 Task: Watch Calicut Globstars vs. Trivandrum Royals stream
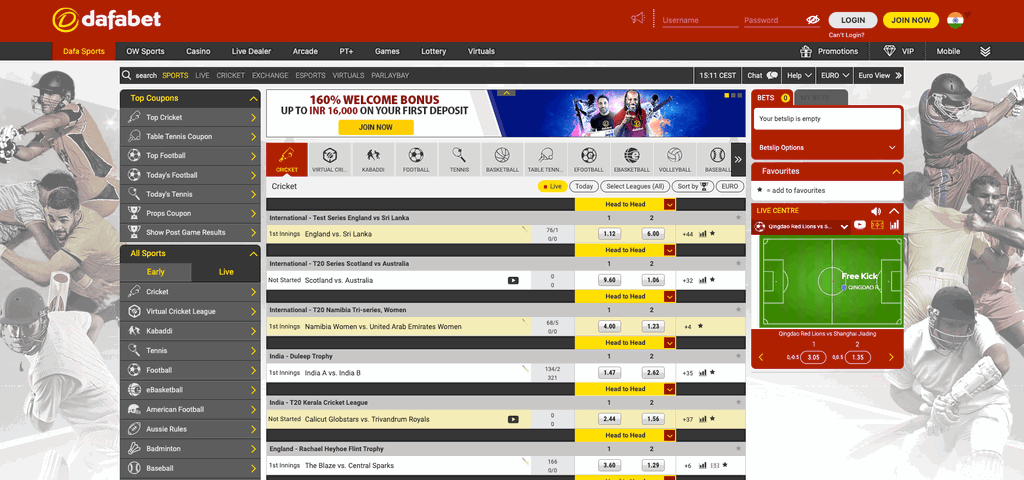513,419
